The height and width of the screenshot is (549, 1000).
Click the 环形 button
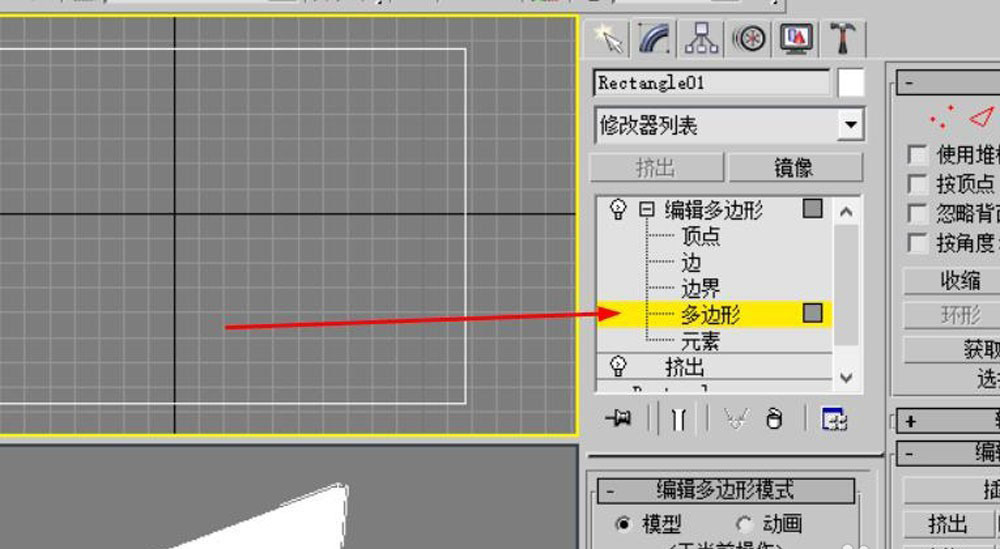click(x=953, y=316)
